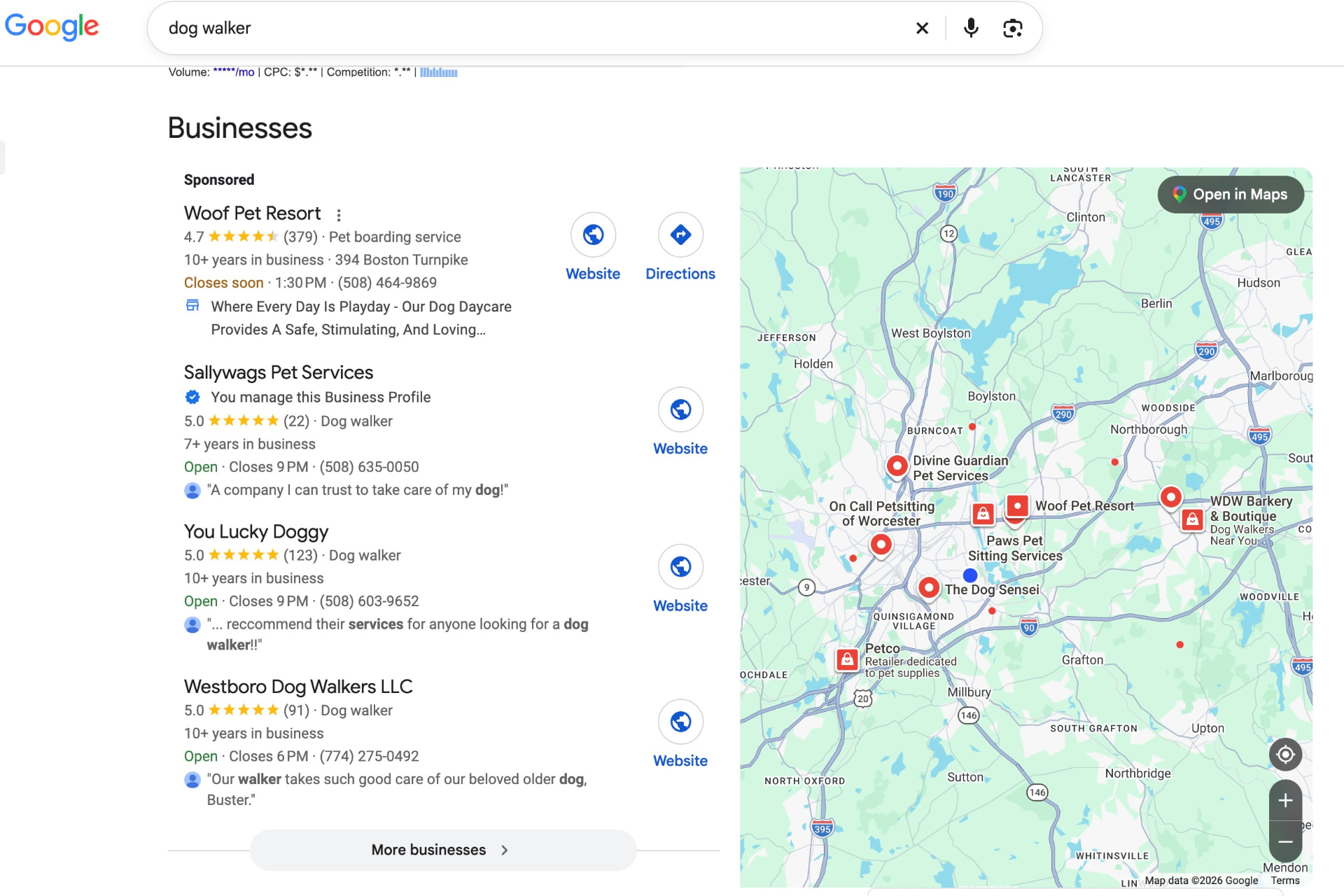
Task: Get directions to Woof Pet Resort
Action: tap(680, 234)
